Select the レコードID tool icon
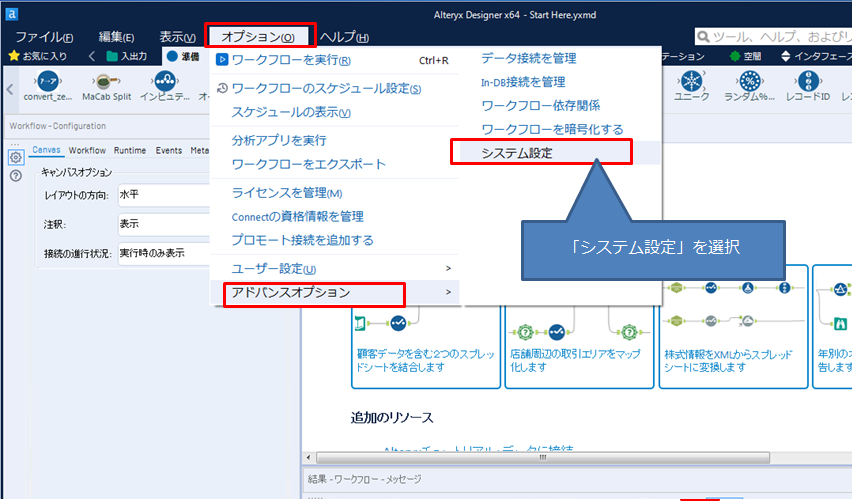The width and height of the screenshot is (852, 501). (x=808, y=81)
